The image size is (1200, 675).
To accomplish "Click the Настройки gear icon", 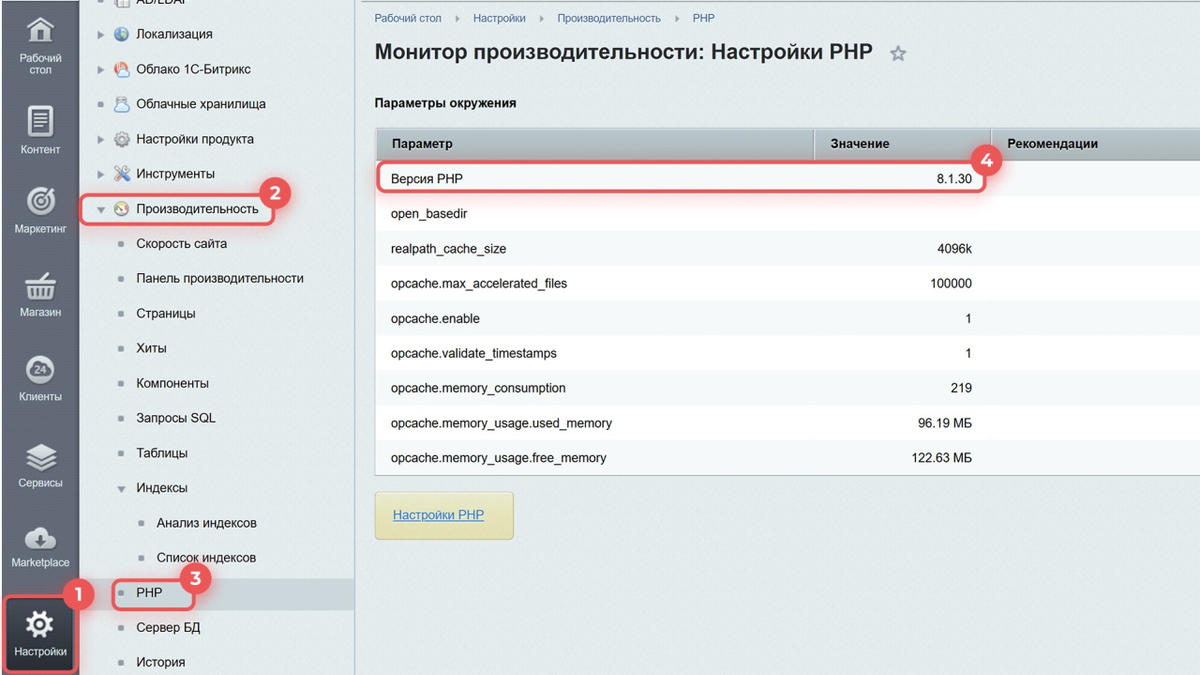I will [x=40, y=625].
